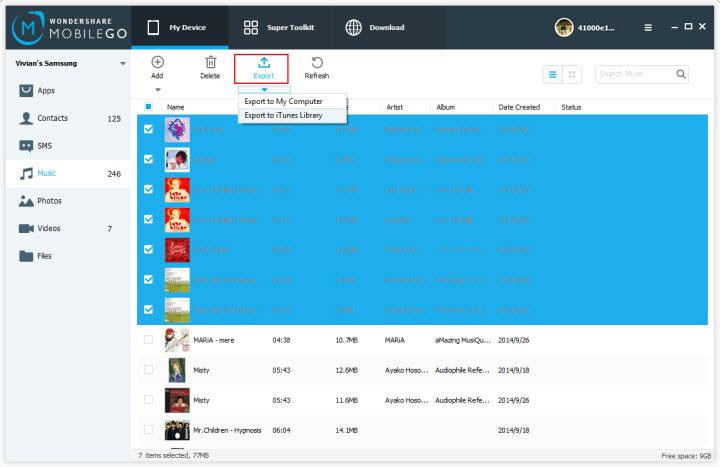Screen dimensions: 720x467
Task: Click the Mr.Children - Hypnosis album thumbnail
Action: [177, 430]
